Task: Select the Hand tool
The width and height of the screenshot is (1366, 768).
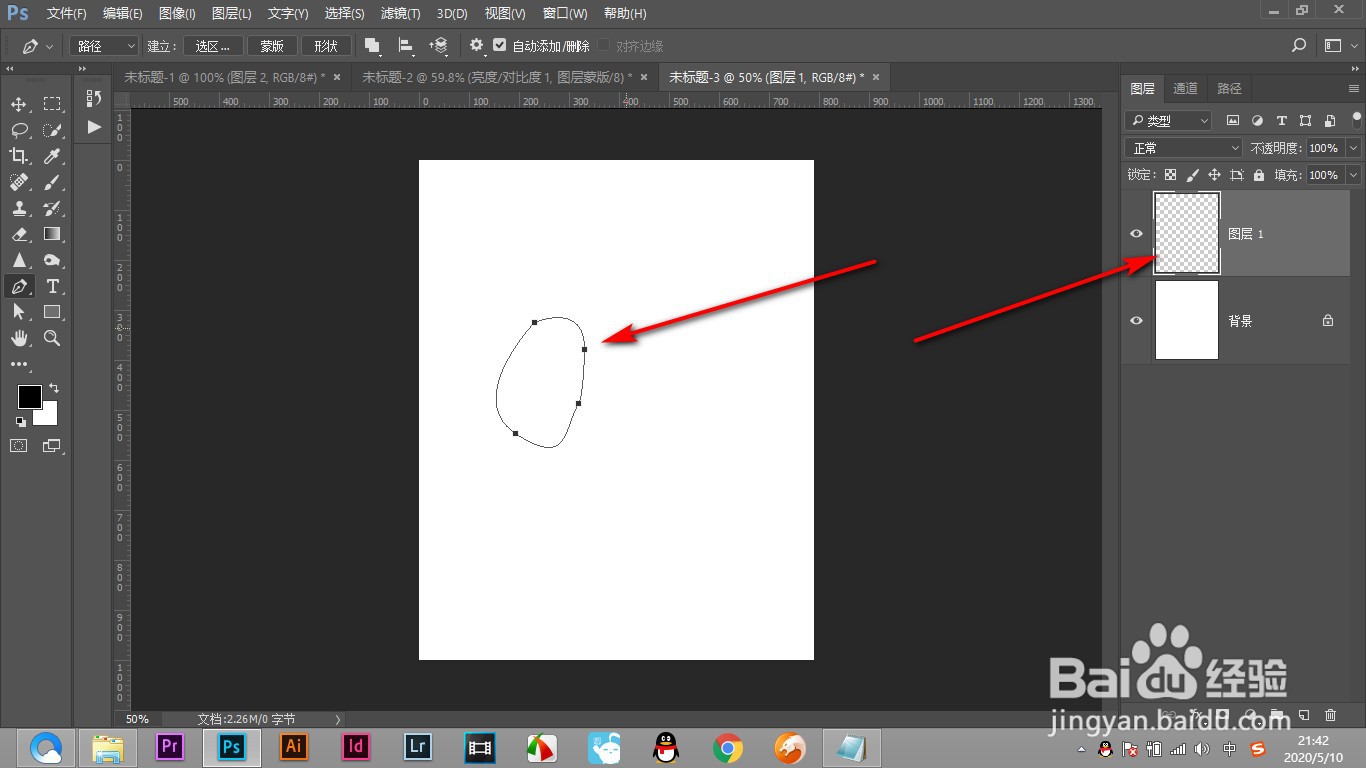Action: click(x=19, y=338)
